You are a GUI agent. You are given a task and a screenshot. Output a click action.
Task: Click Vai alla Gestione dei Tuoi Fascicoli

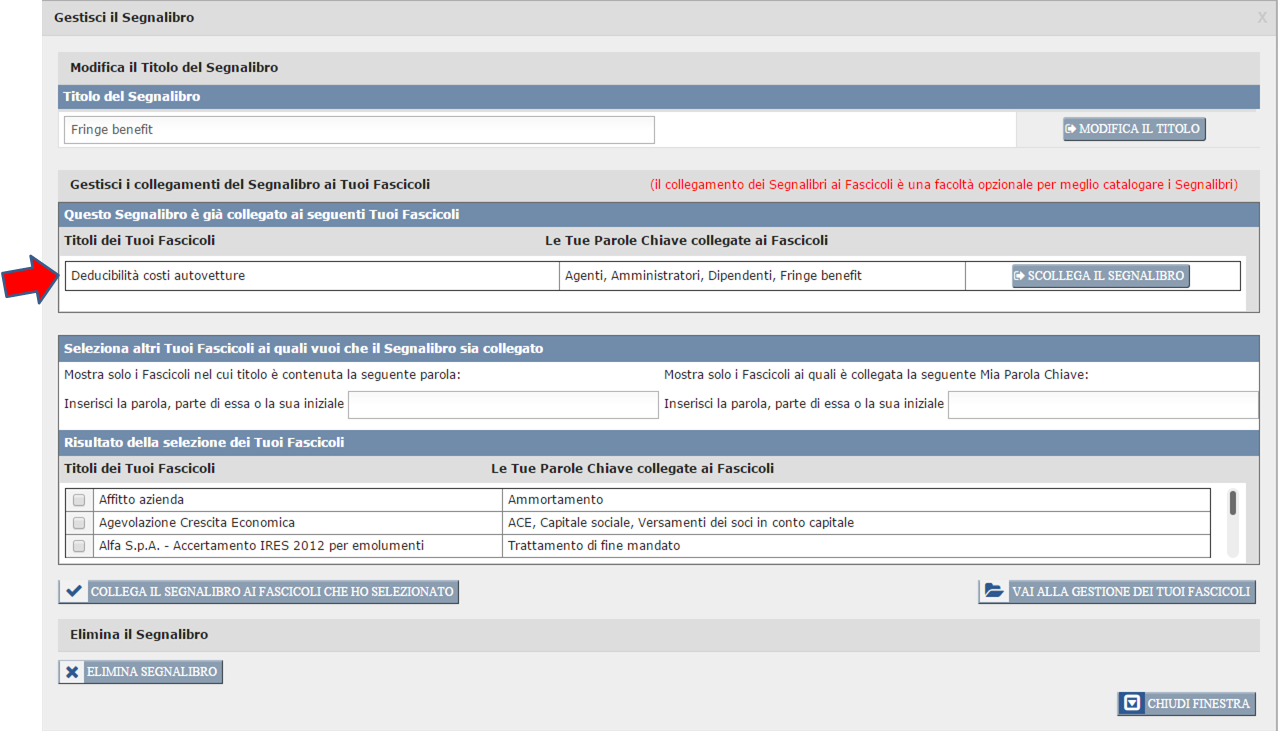[1130, 592]
